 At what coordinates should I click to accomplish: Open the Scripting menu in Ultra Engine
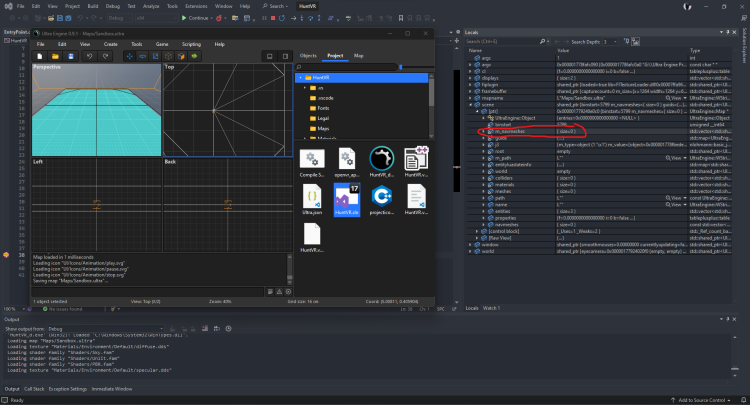[191, 44]
